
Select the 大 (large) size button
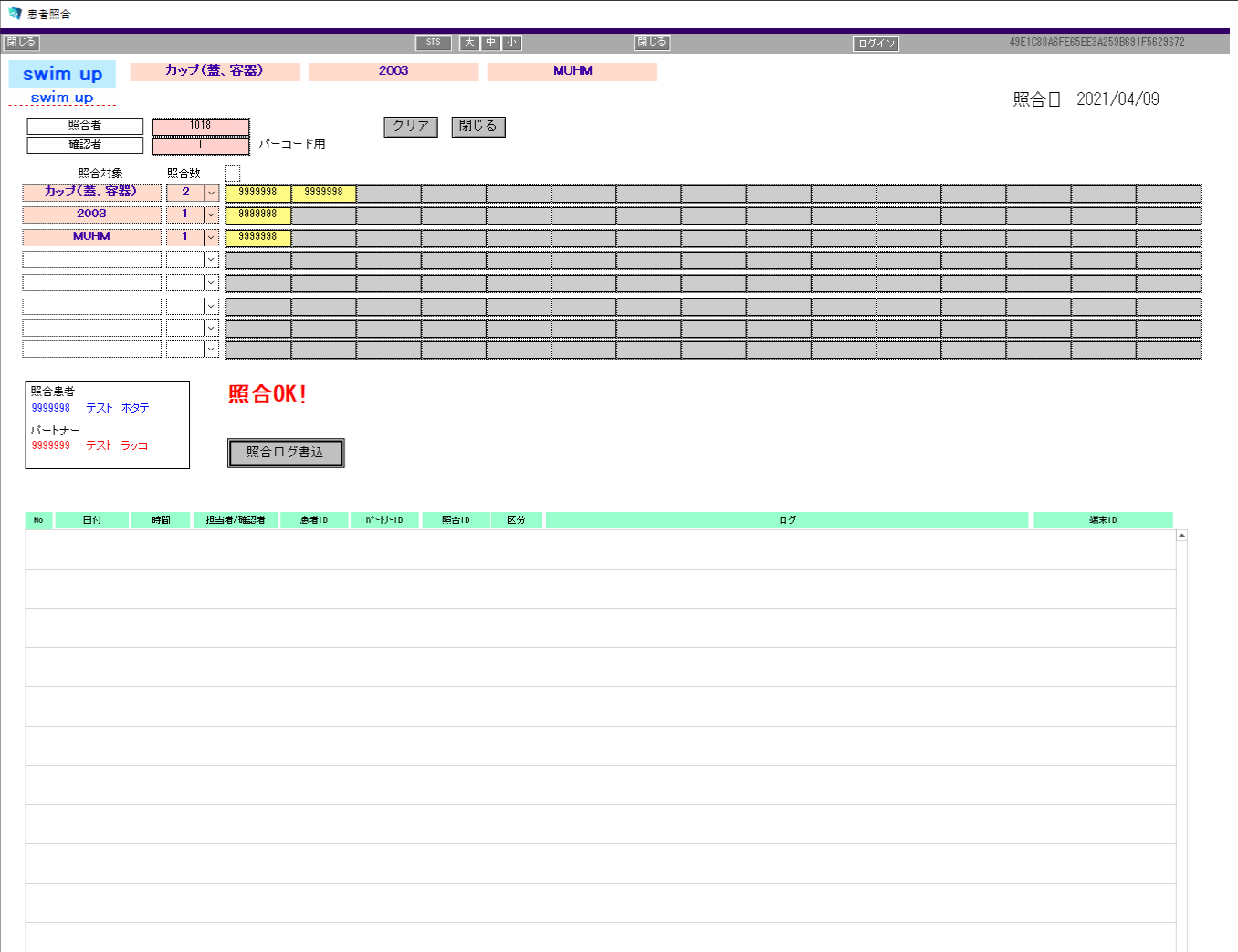[x=469, y=43]
